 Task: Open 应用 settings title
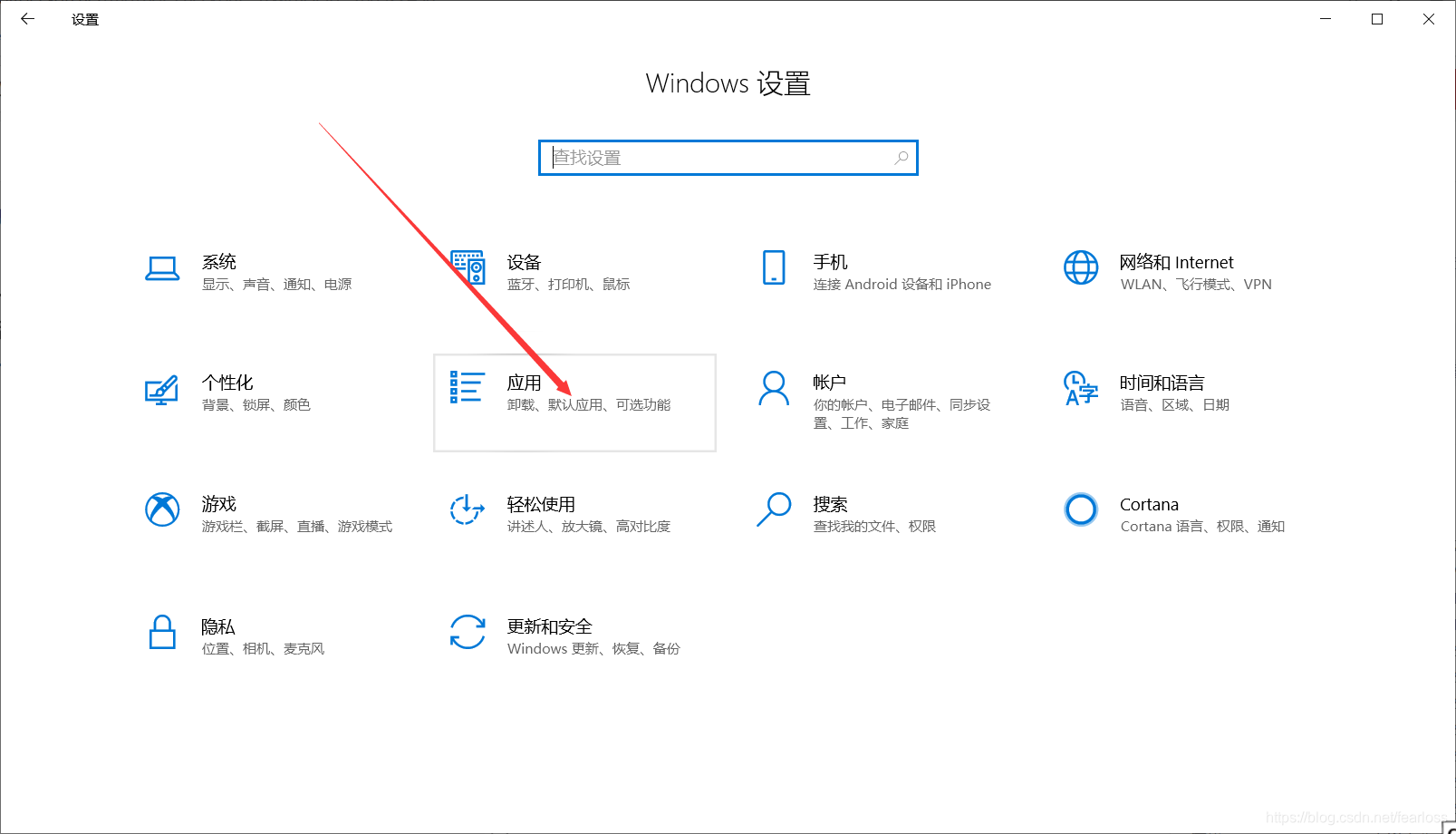click(x=524, y=383)
